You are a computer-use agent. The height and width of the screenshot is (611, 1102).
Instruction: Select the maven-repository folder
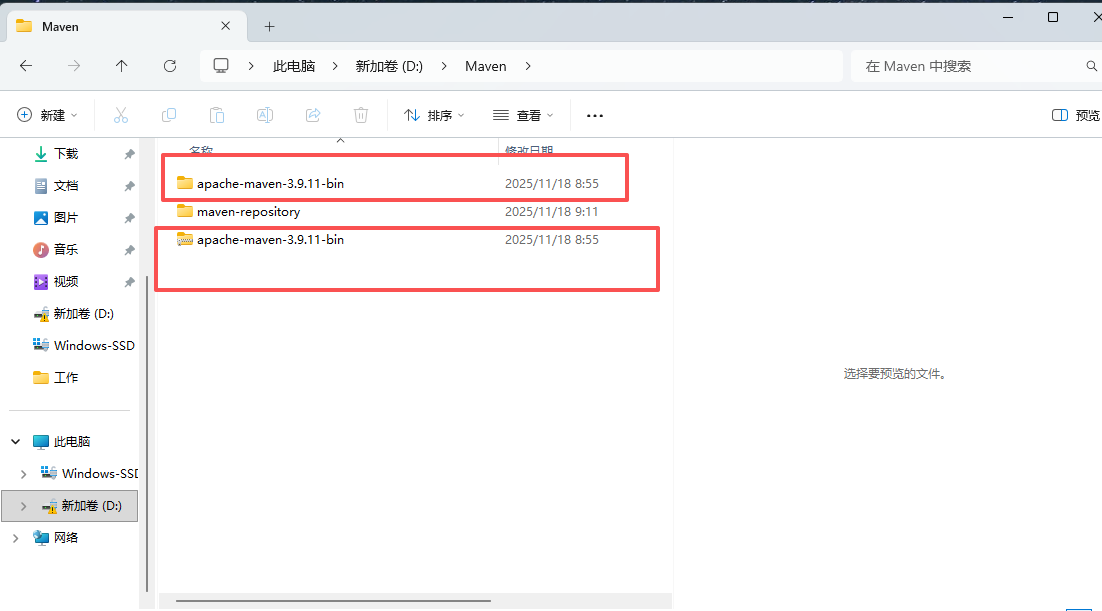pos(248,211)
